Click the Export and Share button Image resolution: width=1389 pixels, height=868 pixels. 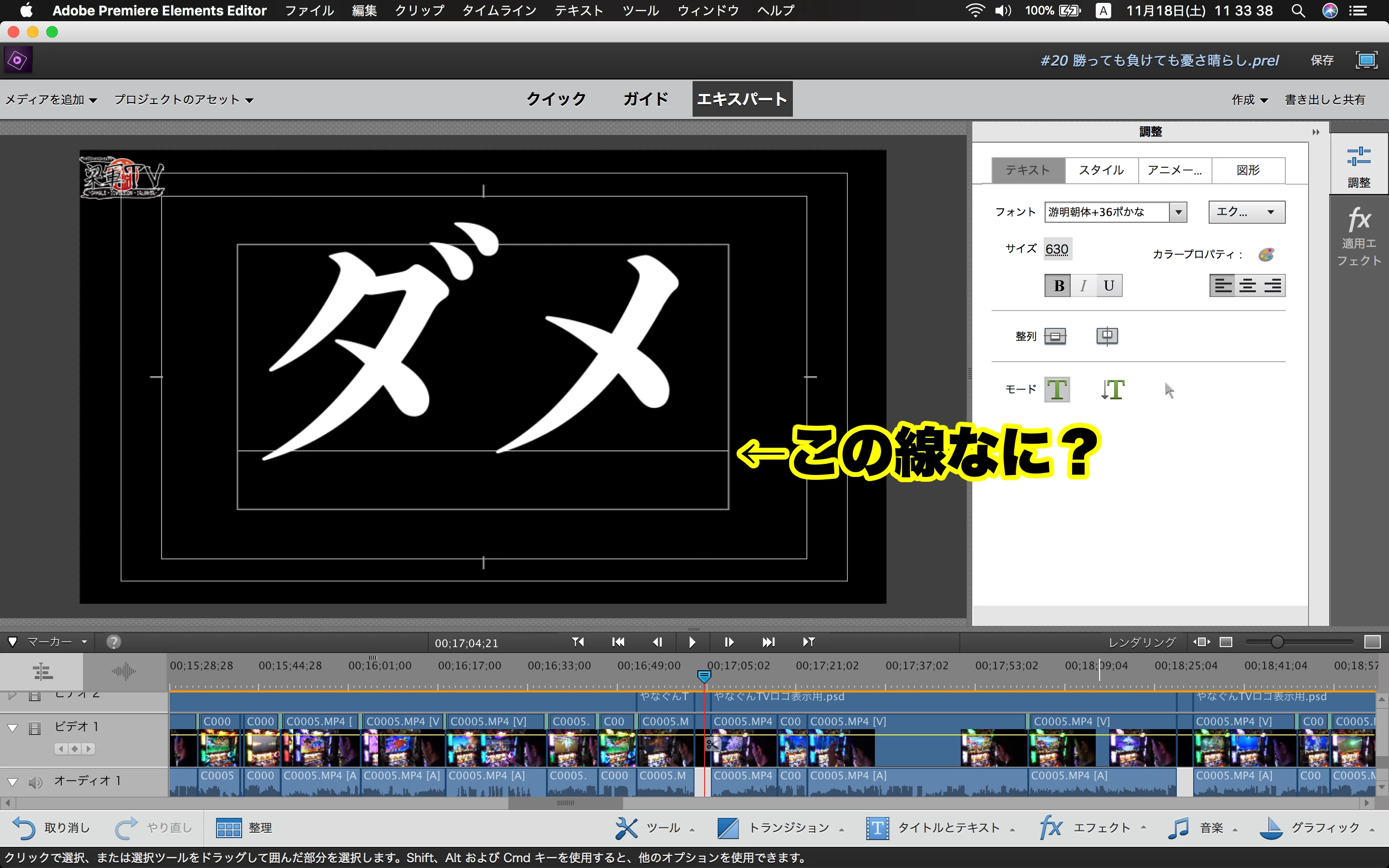pos(1324,100)
